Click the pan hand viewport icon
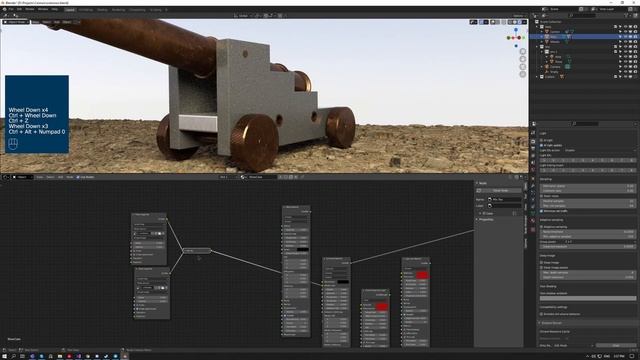Viewport: 640px width, 360px height. pos(523,59)
